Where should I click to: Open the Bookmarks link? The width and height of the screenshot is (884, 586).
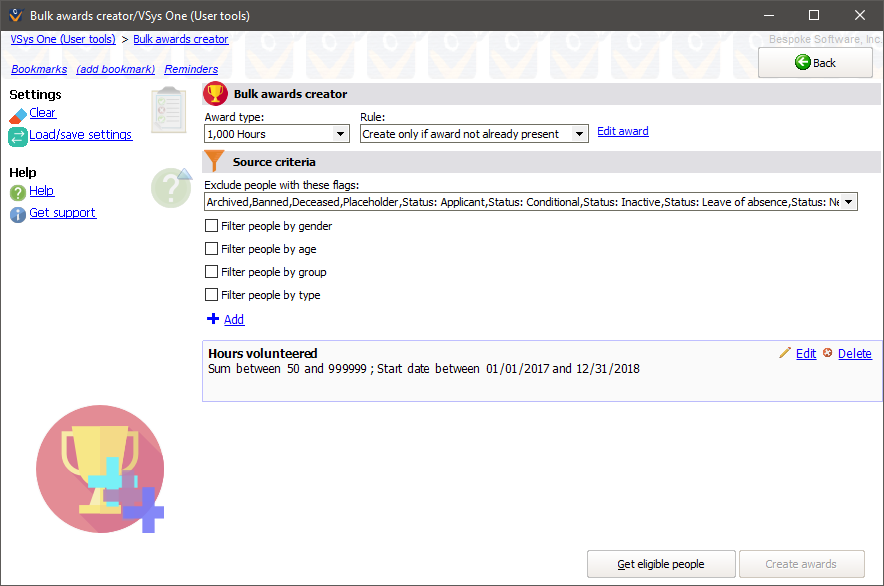coord(39,70)
